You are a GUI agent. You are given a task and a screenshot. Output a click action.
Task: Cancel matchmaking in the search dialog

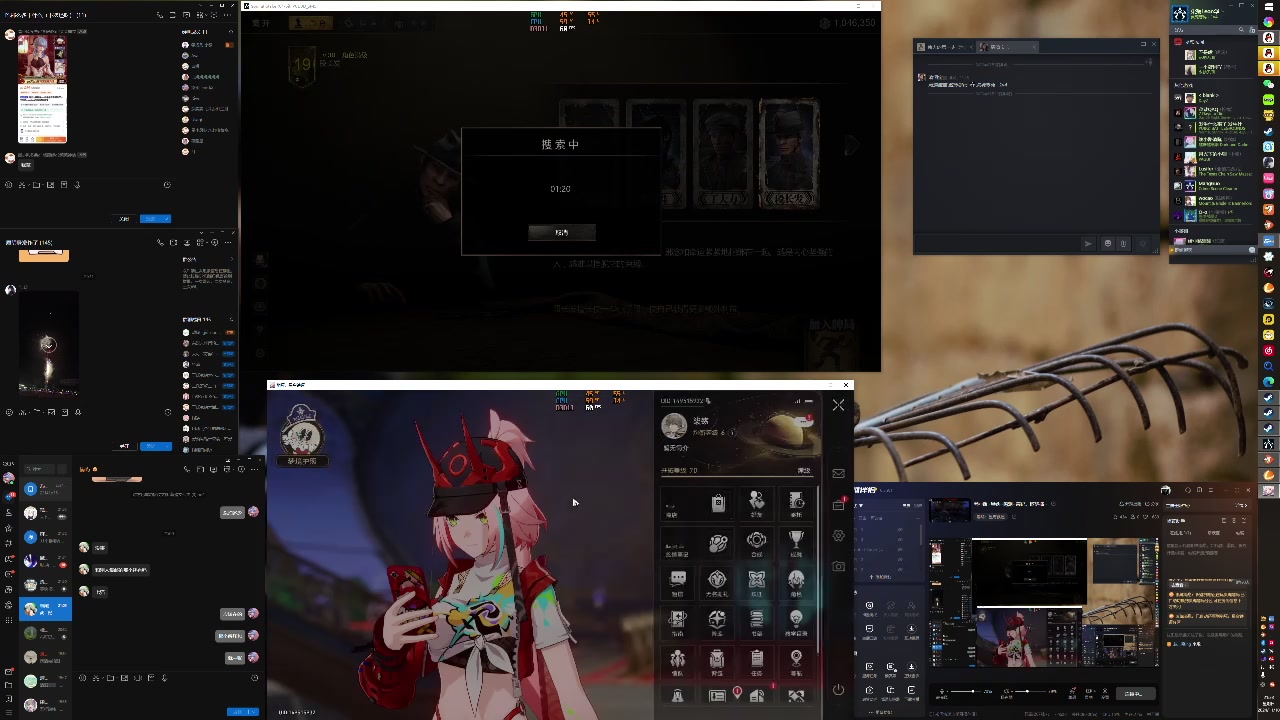point(562,232)
